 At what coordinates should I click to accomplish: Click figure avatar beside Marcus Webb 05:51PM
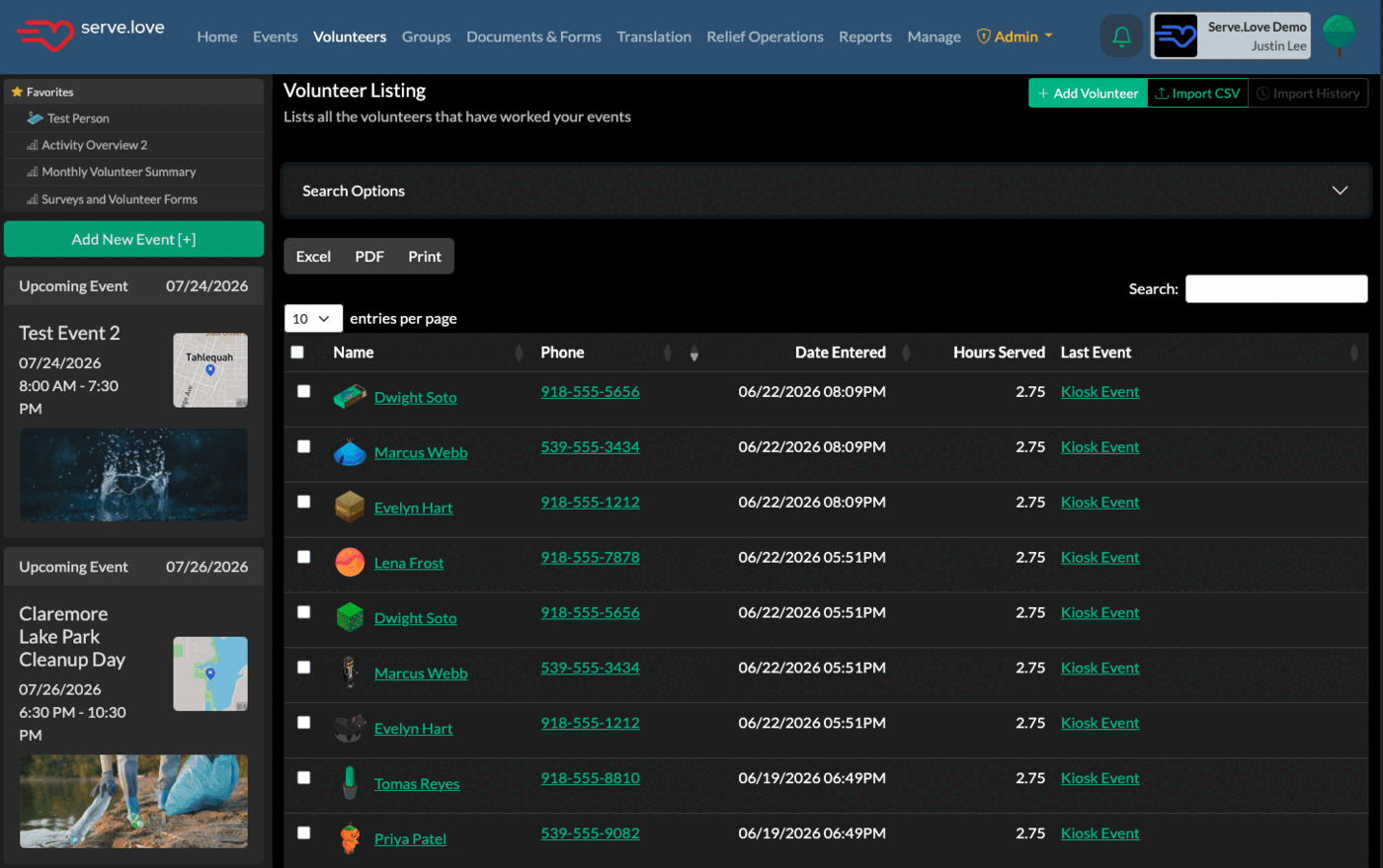(x=350, y=673)
